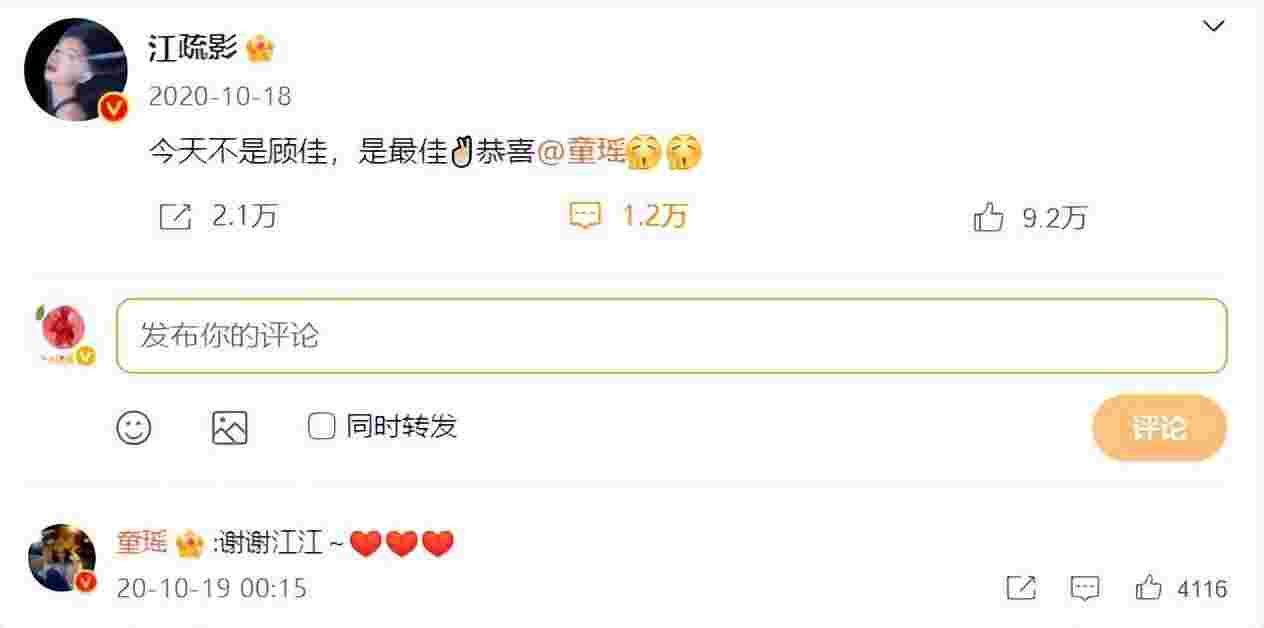Viewport: 1264px width, 628px height.
Task: Like 童瑶's comment with 4116 likes
Action: tap(1149, 588)
